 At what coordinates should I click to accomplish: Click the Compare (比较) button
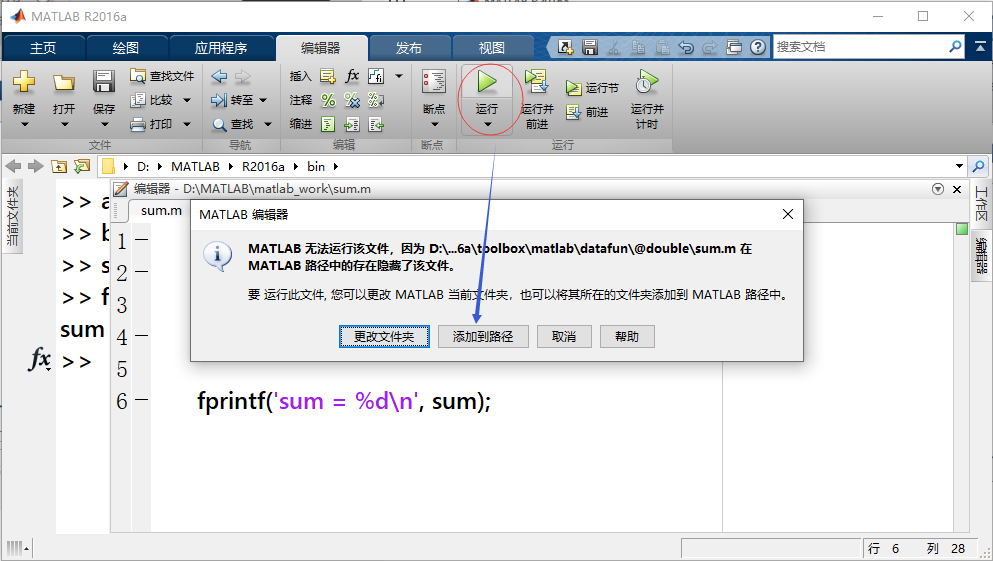(151, 100)
